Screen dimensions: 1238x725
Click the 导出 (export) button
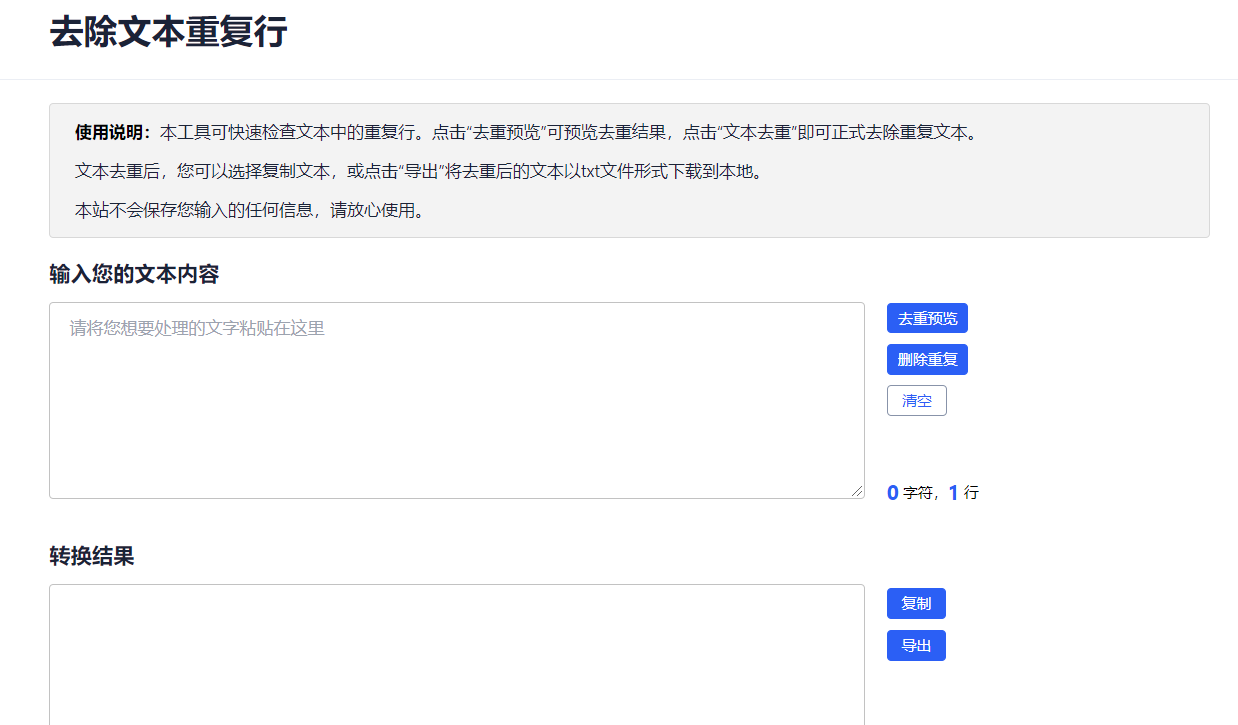[915, 645]
